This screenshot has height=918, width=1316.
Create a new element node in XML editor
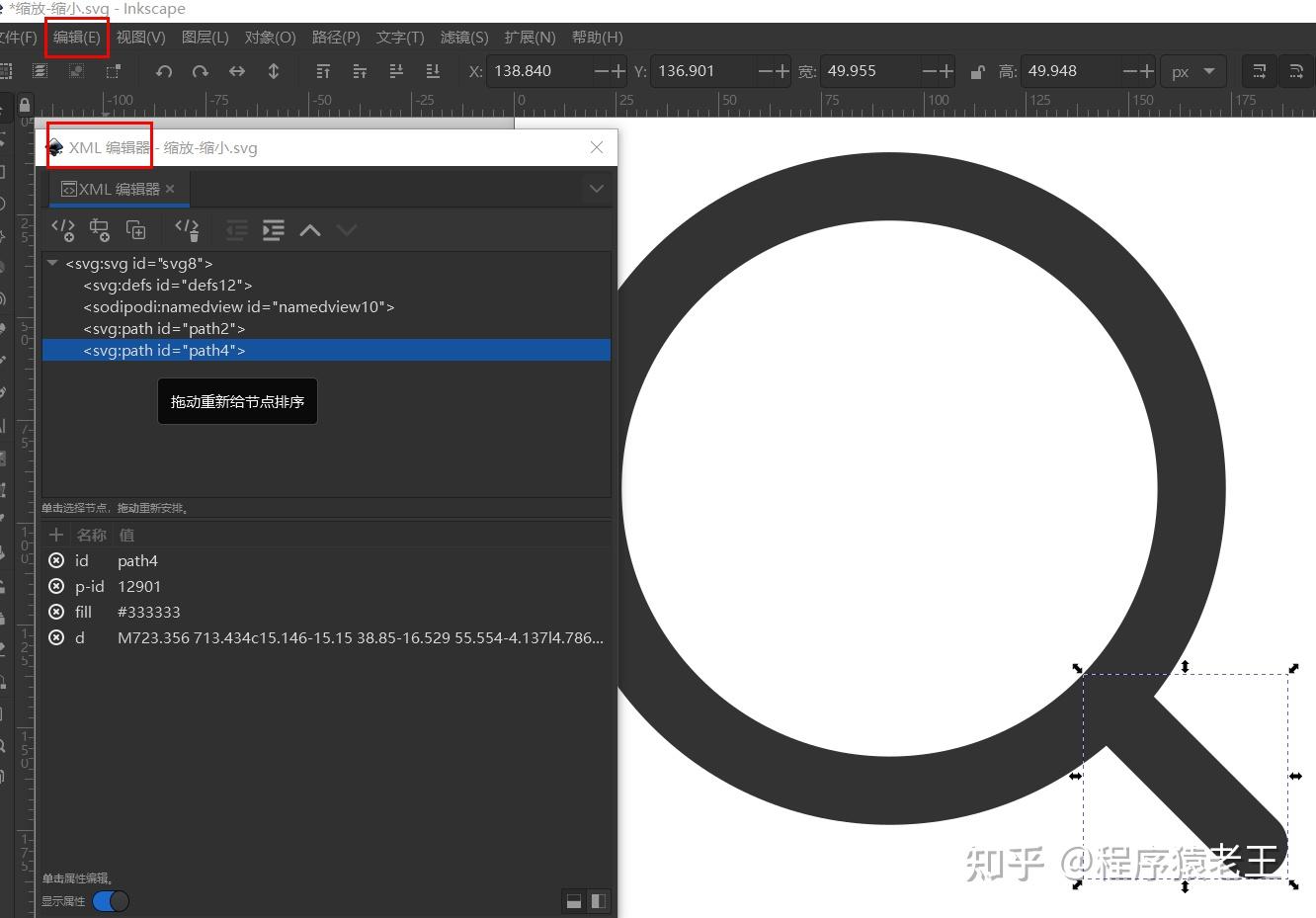(x=63, y=229)
